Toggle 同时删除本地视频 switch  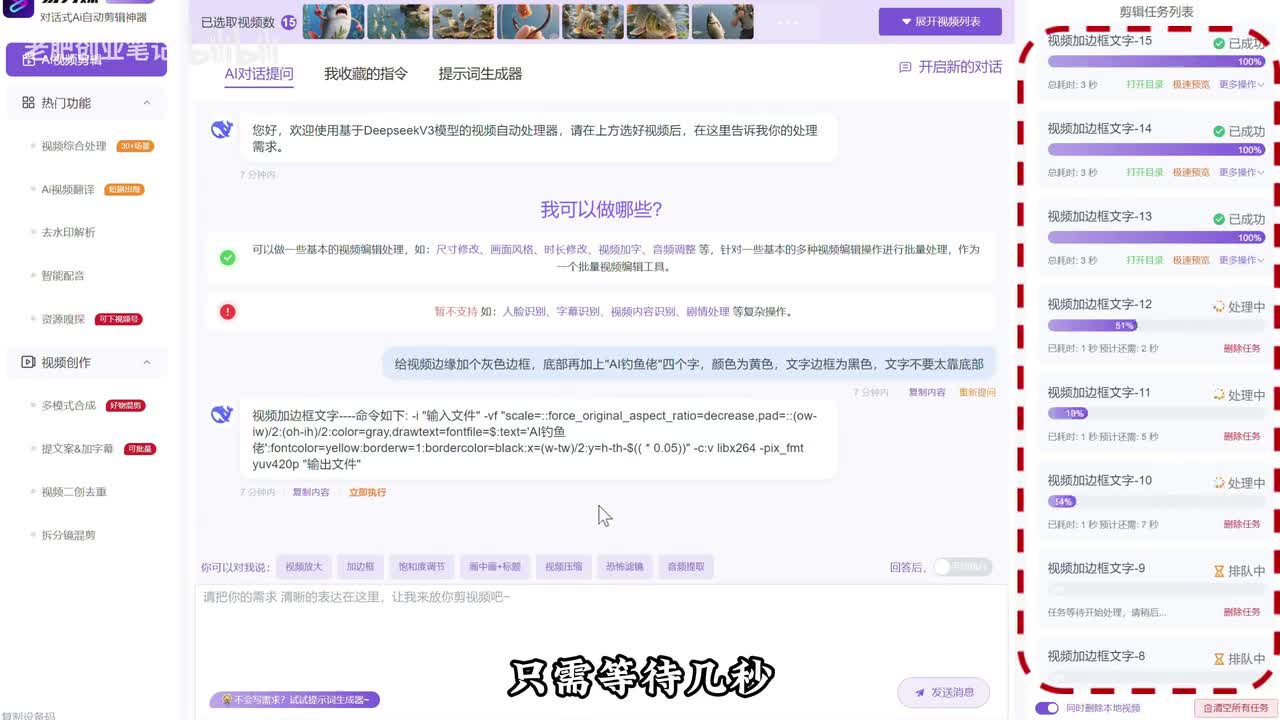click(x=1046, y=708)
